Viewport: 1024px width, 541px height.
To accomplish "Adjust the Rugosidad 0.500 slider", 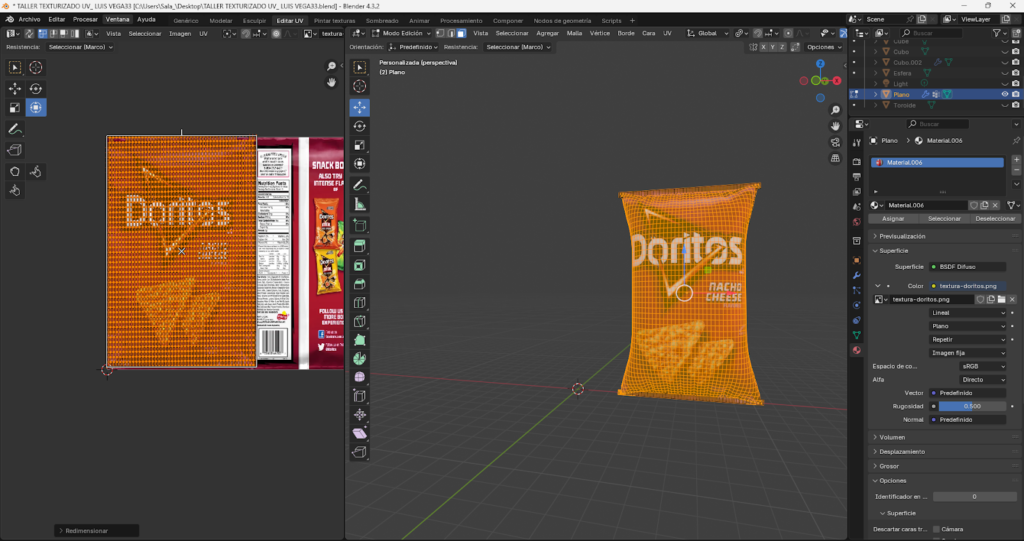I will 972,406.
